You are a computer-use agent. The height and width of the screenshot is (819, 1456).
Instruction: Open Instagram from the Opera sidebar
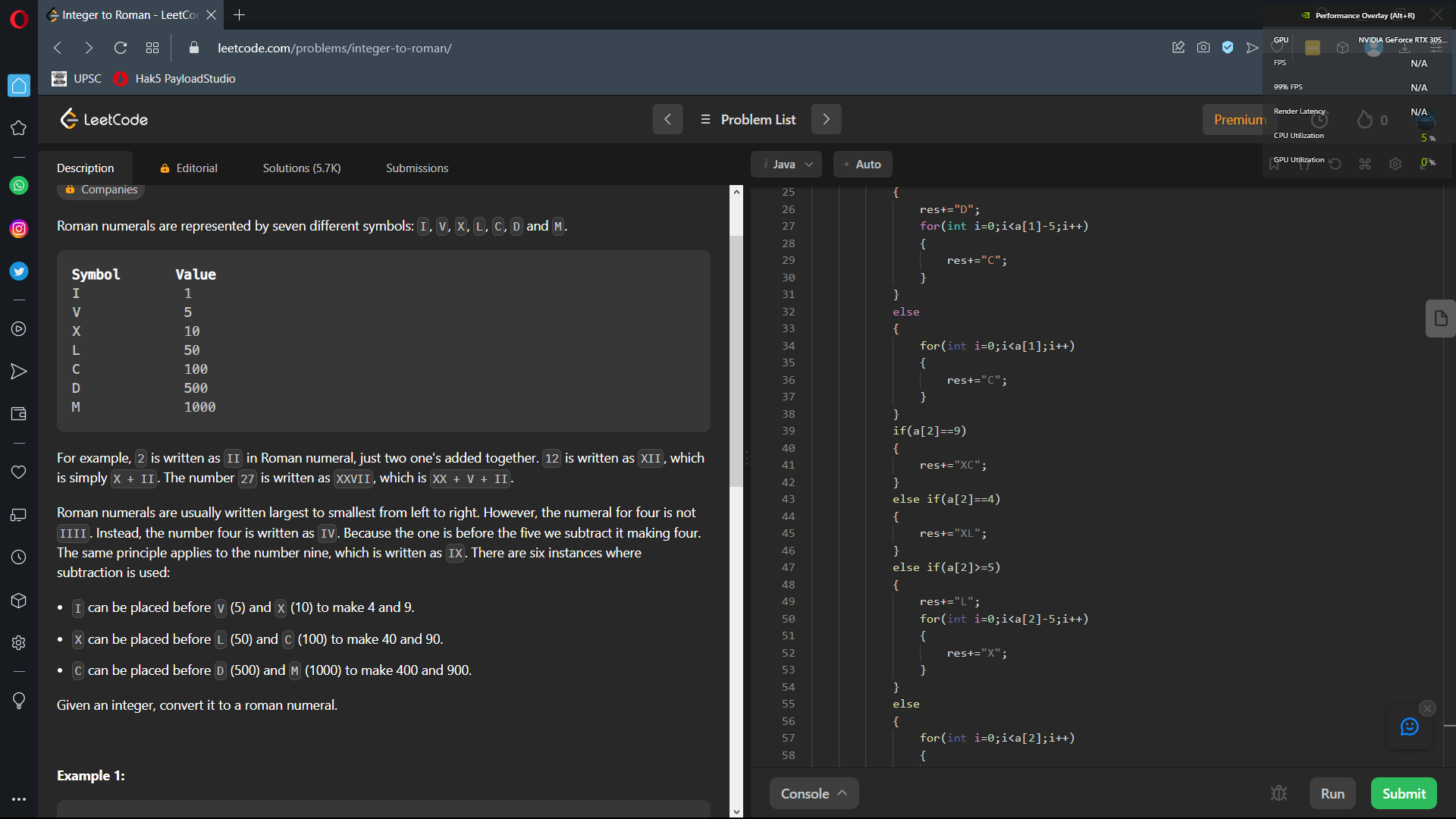[19, 229]
